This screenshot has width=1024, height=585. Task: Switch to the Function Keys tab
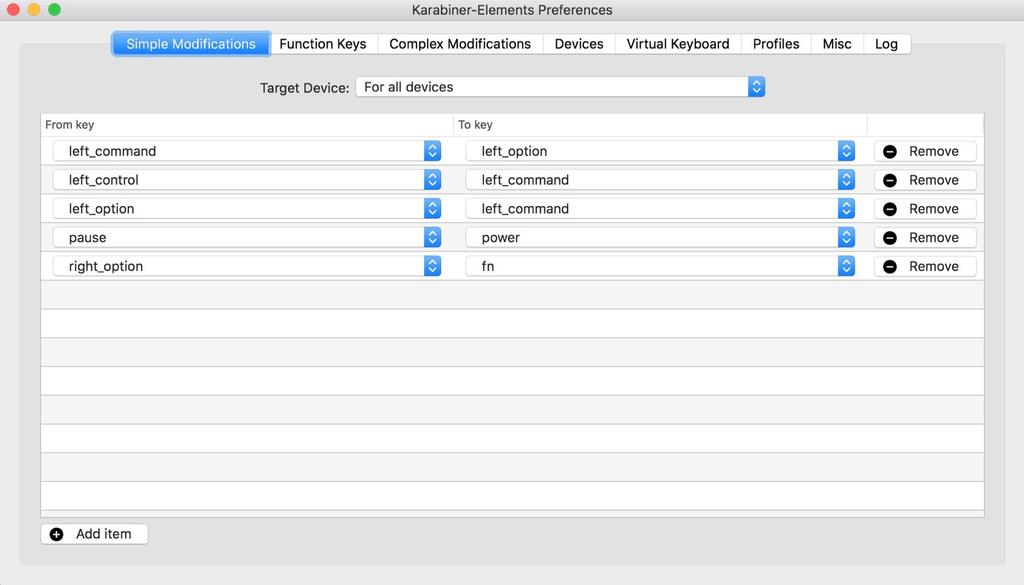pos(323,44)
